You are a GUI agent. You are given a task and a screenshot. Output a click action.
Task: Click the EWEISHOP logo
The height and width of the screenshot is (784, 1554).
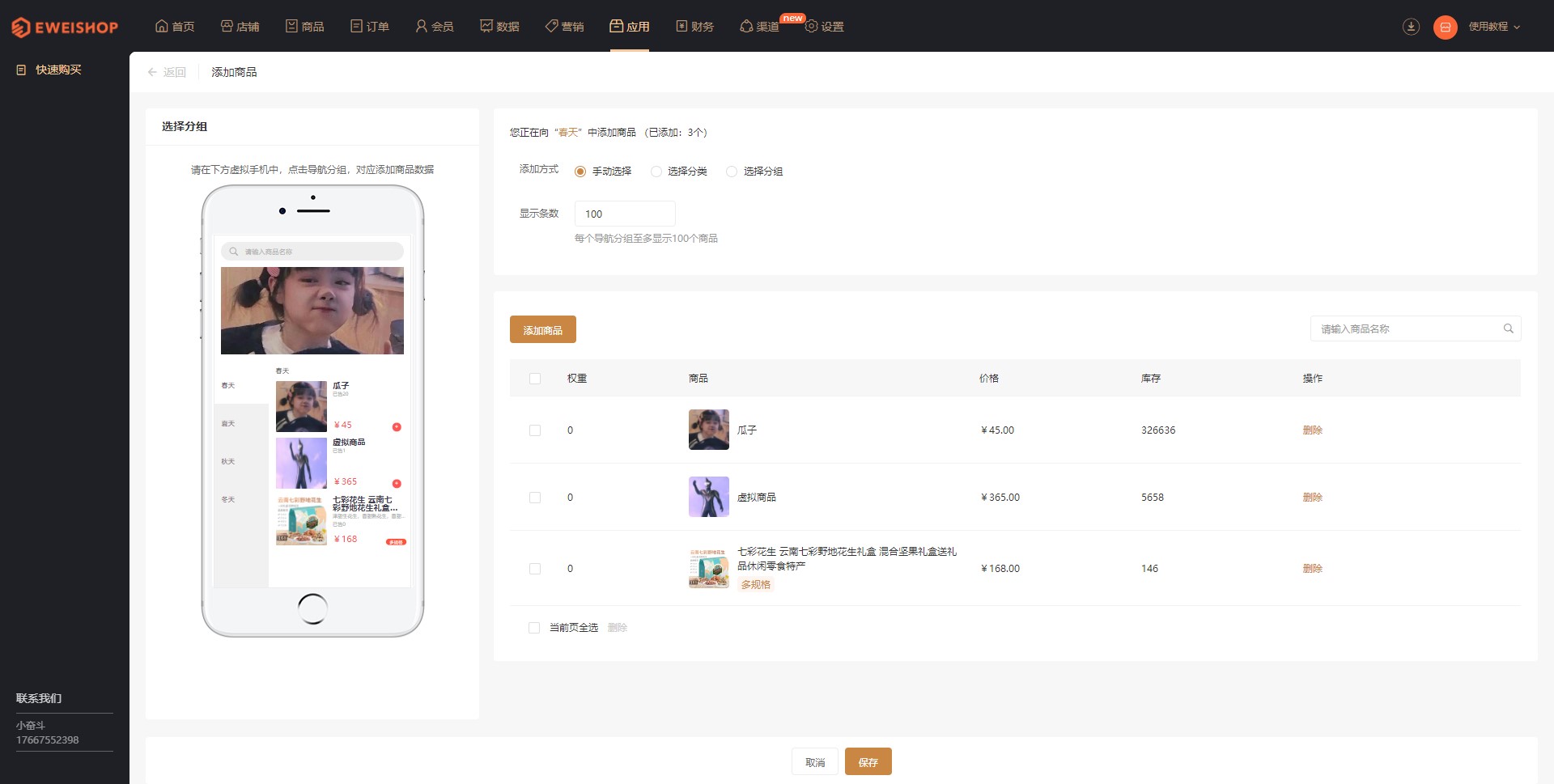65,27
